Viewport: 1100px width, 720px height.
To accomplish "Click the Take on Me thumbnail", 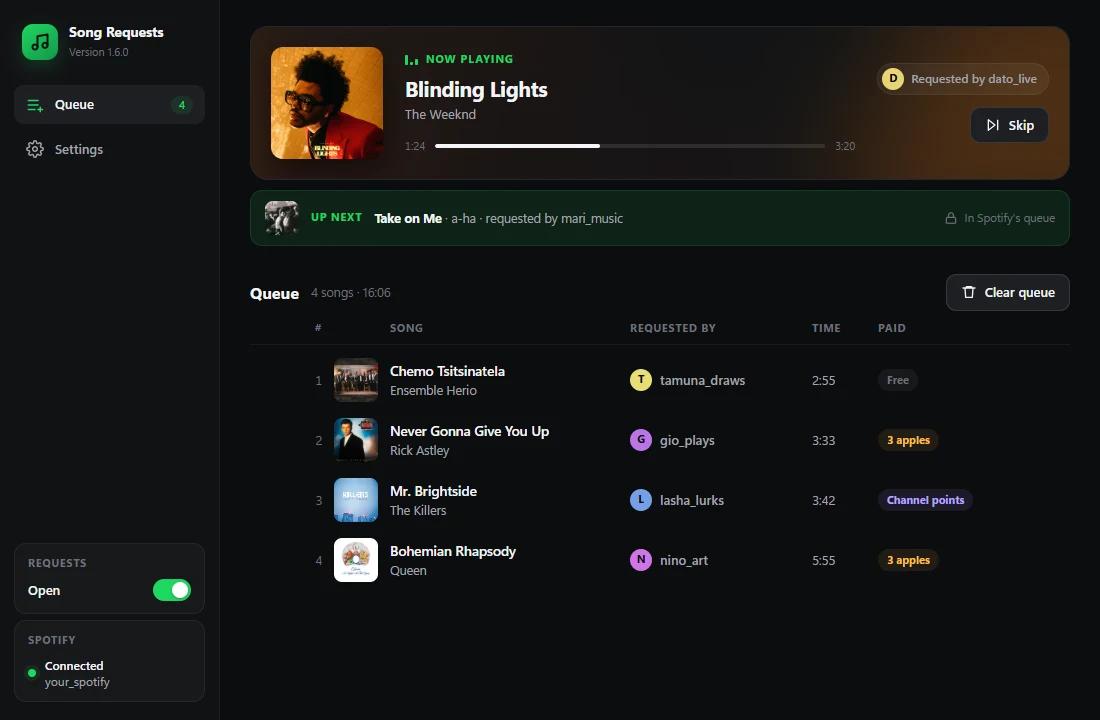I will [x=282, y=218].
